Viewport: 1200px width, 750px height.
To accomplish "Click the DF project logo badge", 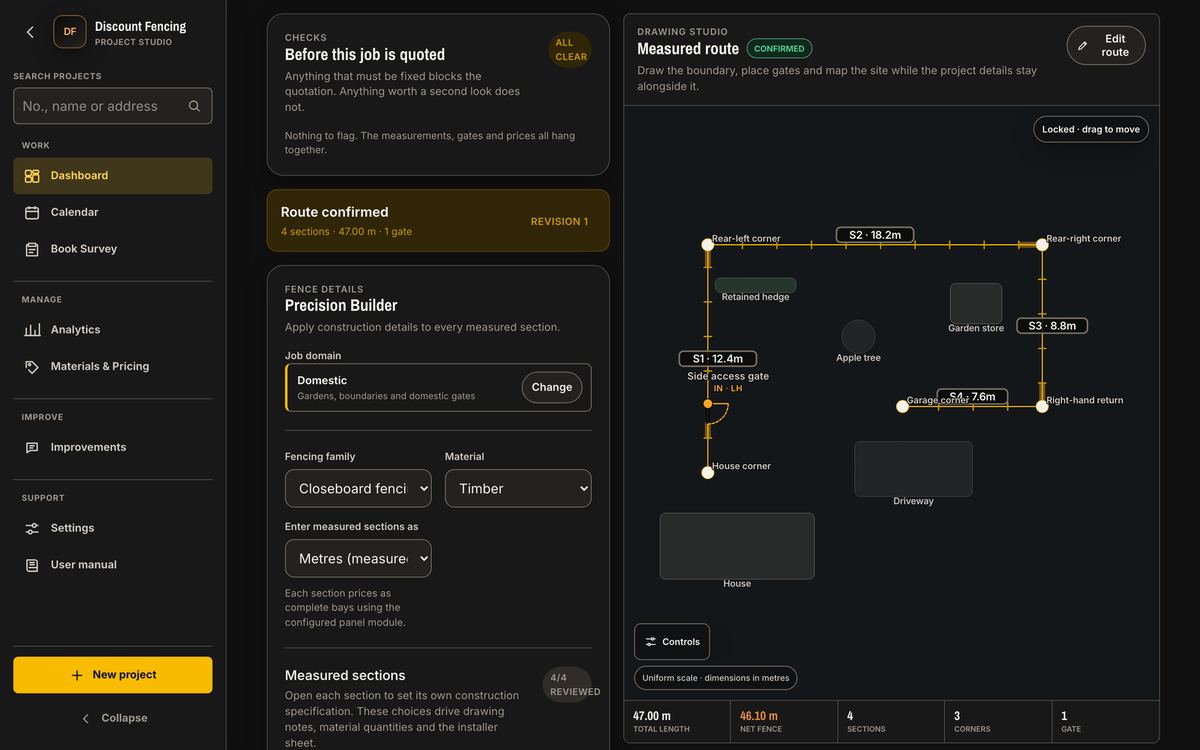I will 70,32.
